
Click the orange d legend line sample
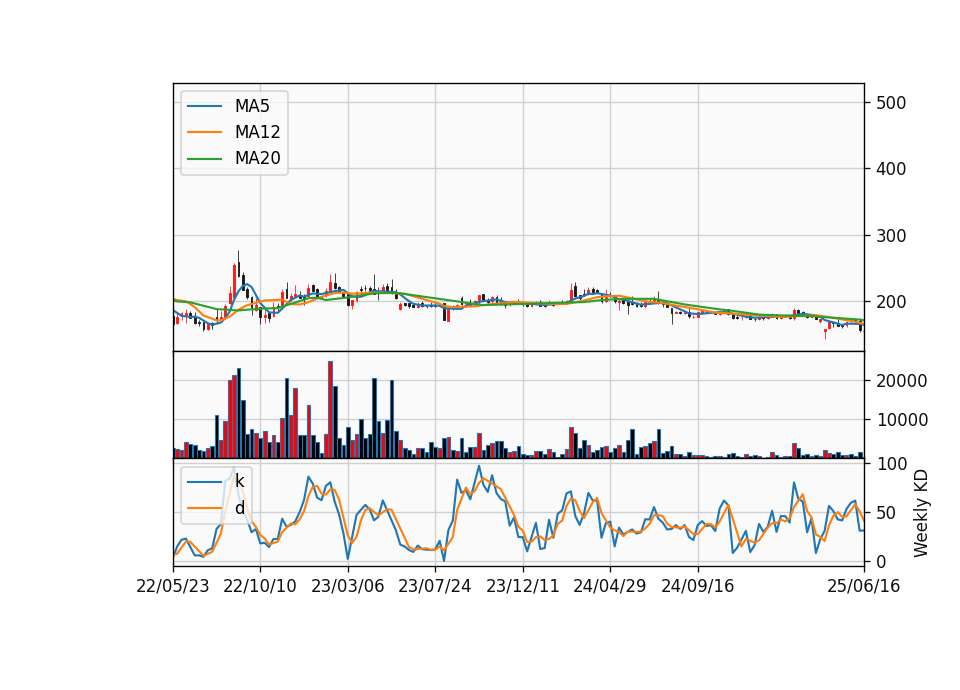[204, 508]
